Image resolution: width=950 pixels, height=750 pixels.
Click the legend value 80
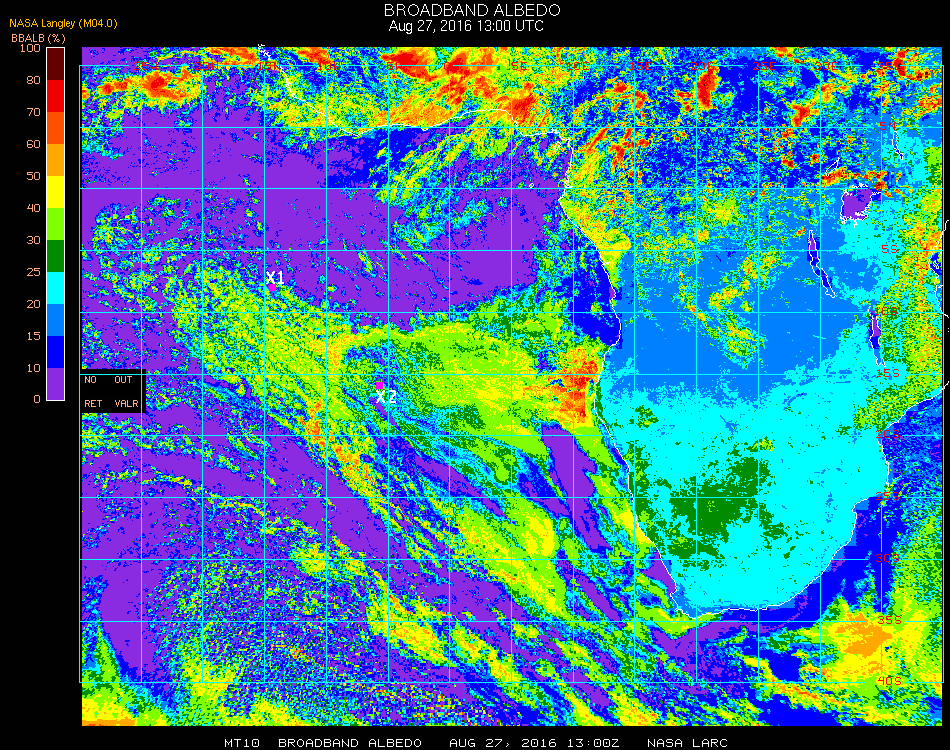click(33, 80)
